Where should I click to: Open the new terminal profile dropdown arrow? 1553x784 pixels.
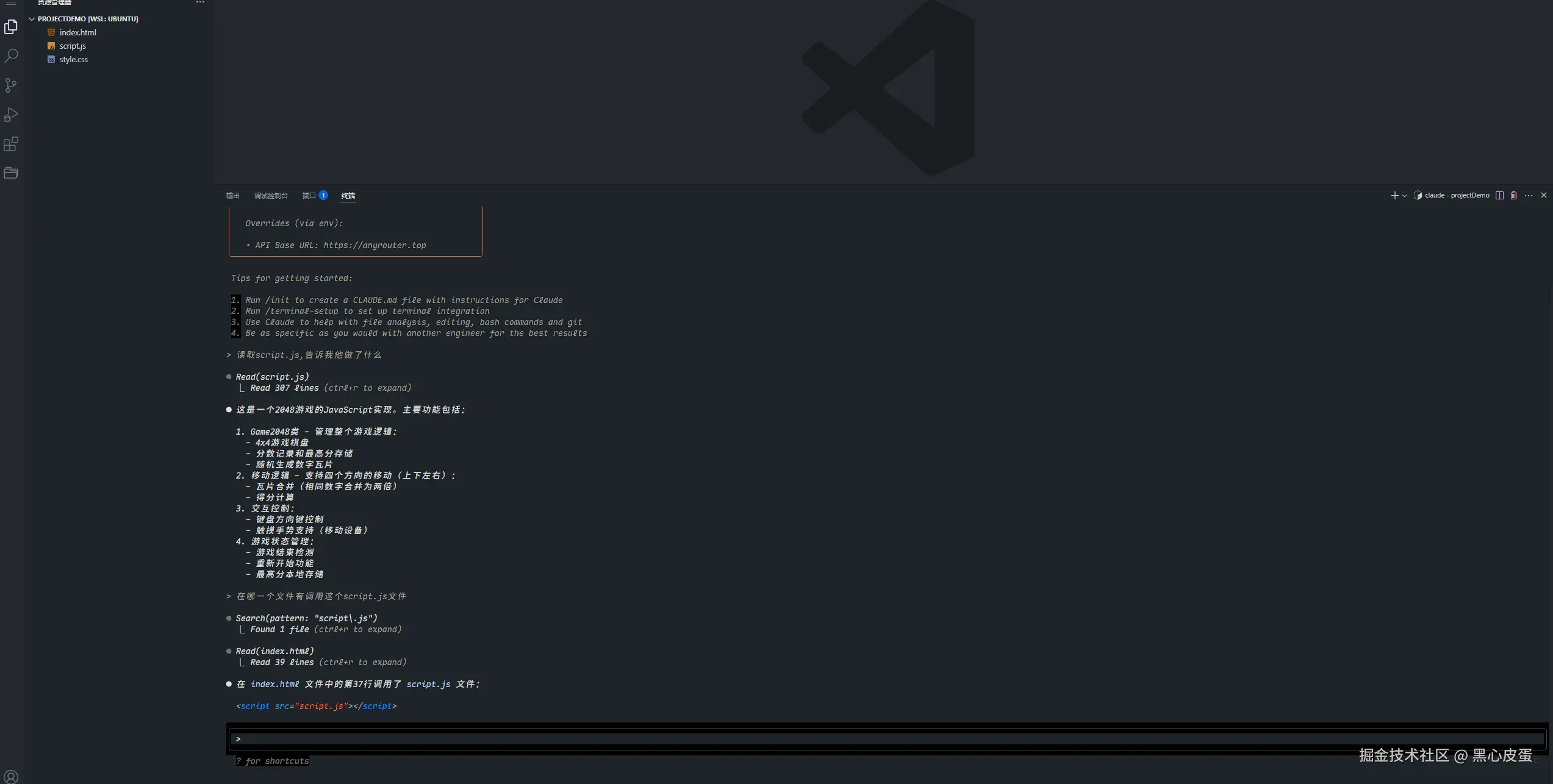coord(1404,196)
